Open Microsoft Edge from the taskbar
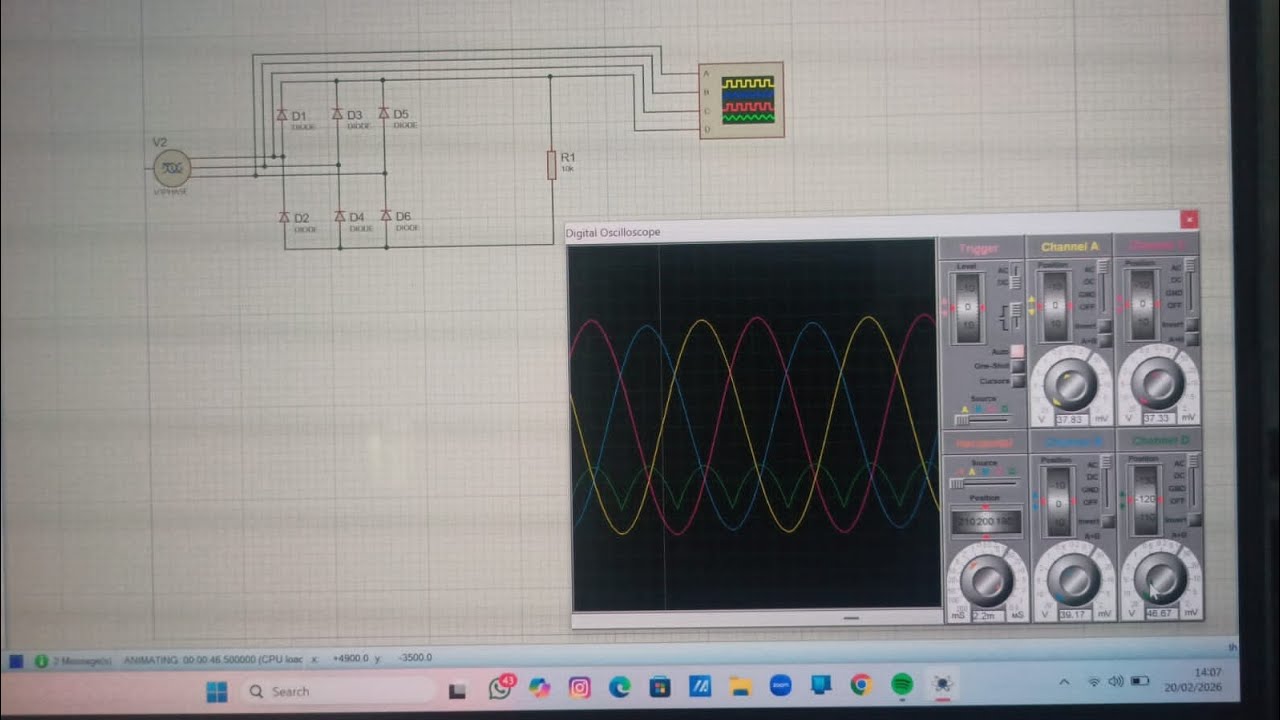 pos(619,687)
